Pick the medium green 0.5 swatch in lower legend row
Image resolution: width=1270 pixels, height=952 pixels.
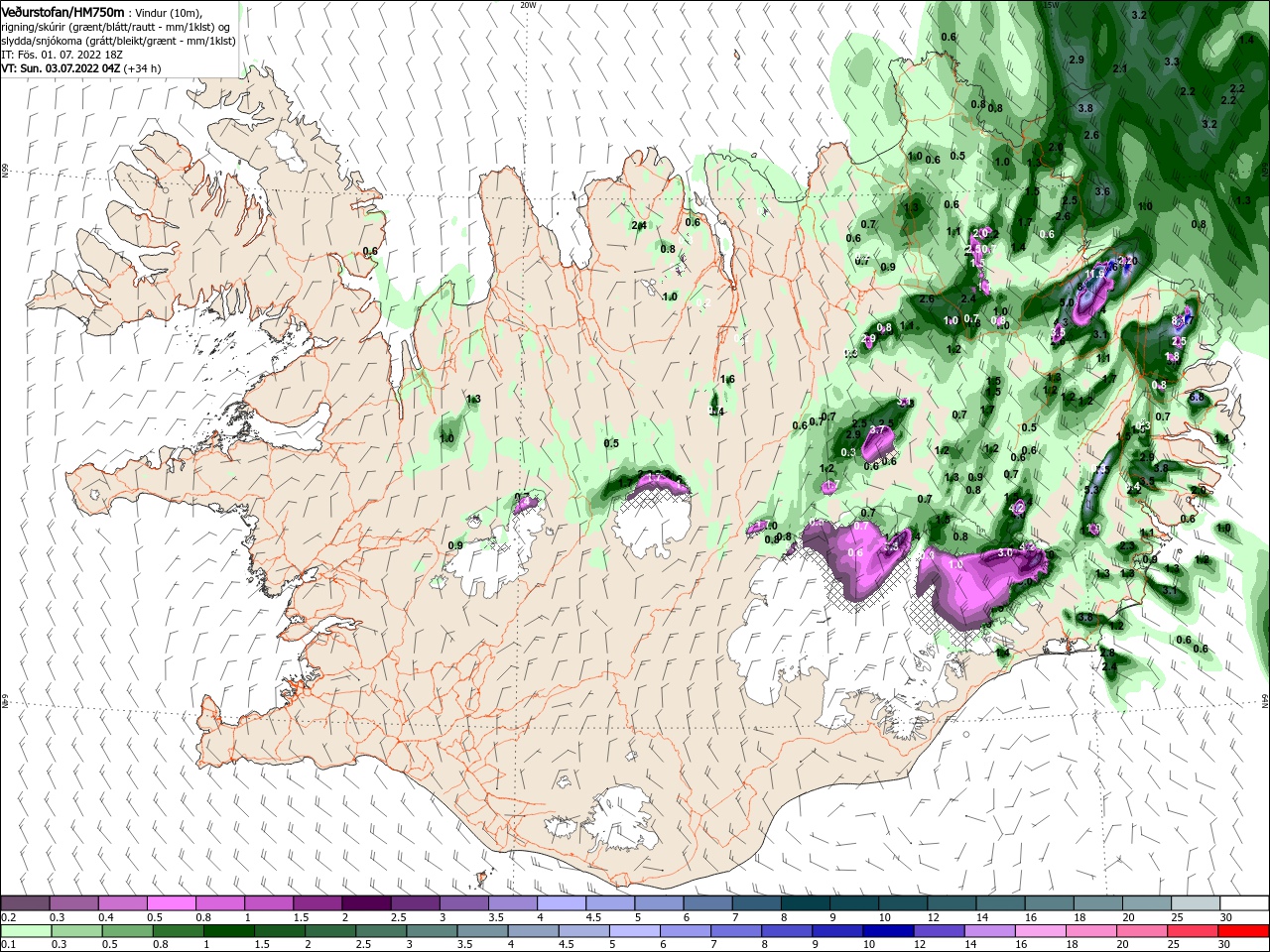(x=127, y=931)
